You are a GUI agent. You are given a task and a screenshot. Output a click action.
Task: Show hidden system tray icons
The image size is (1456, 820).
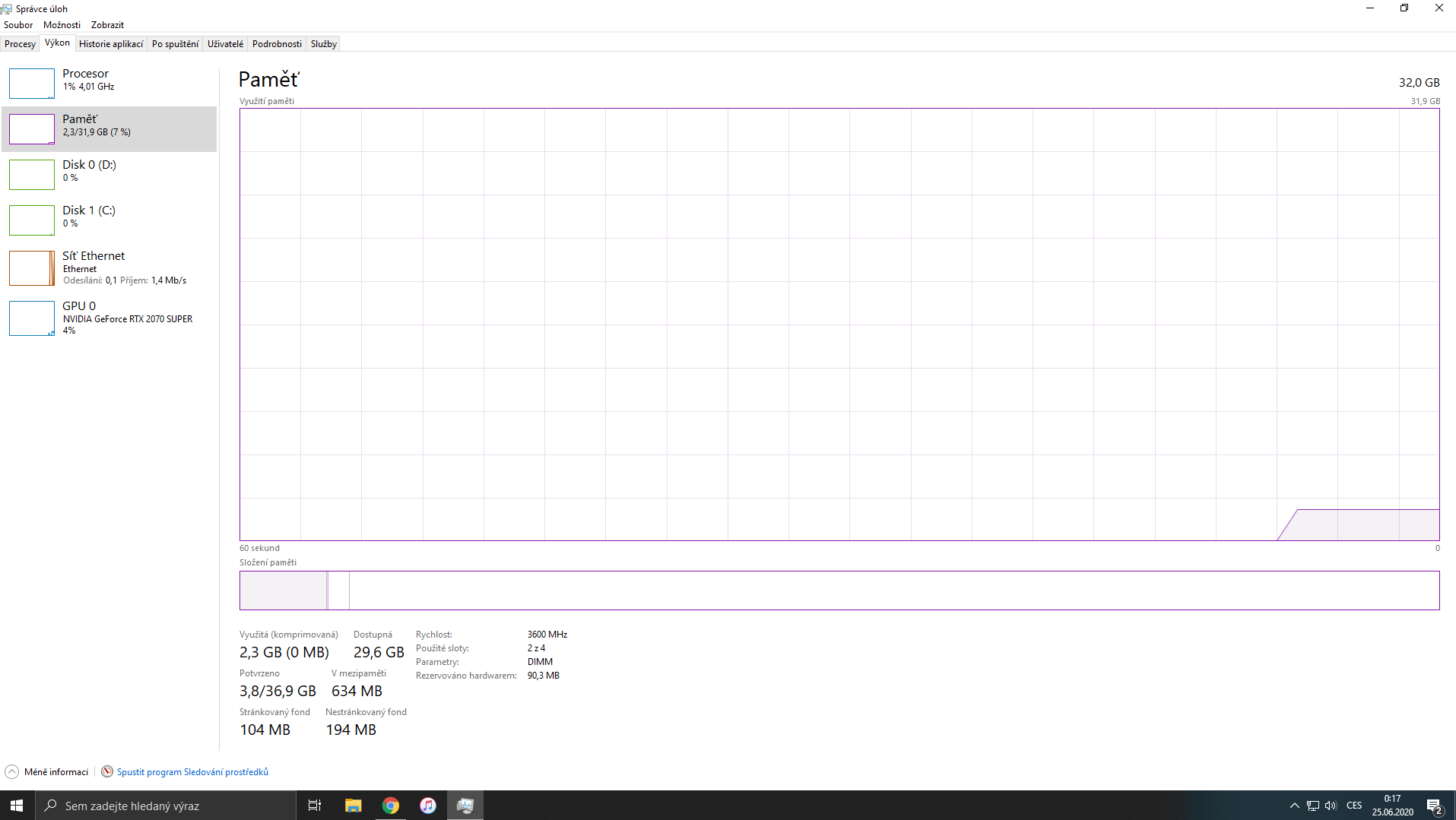click(1294, 806)
